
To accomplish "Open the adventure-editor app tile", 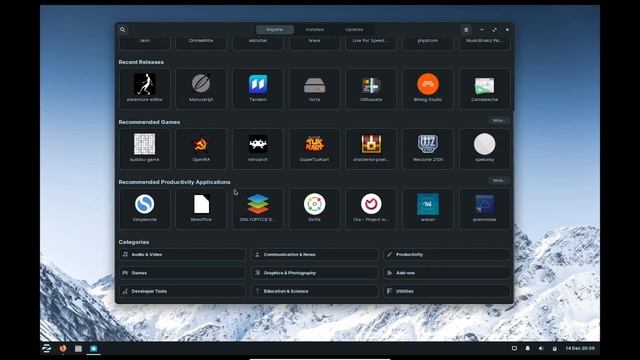I will pos(144,89).
